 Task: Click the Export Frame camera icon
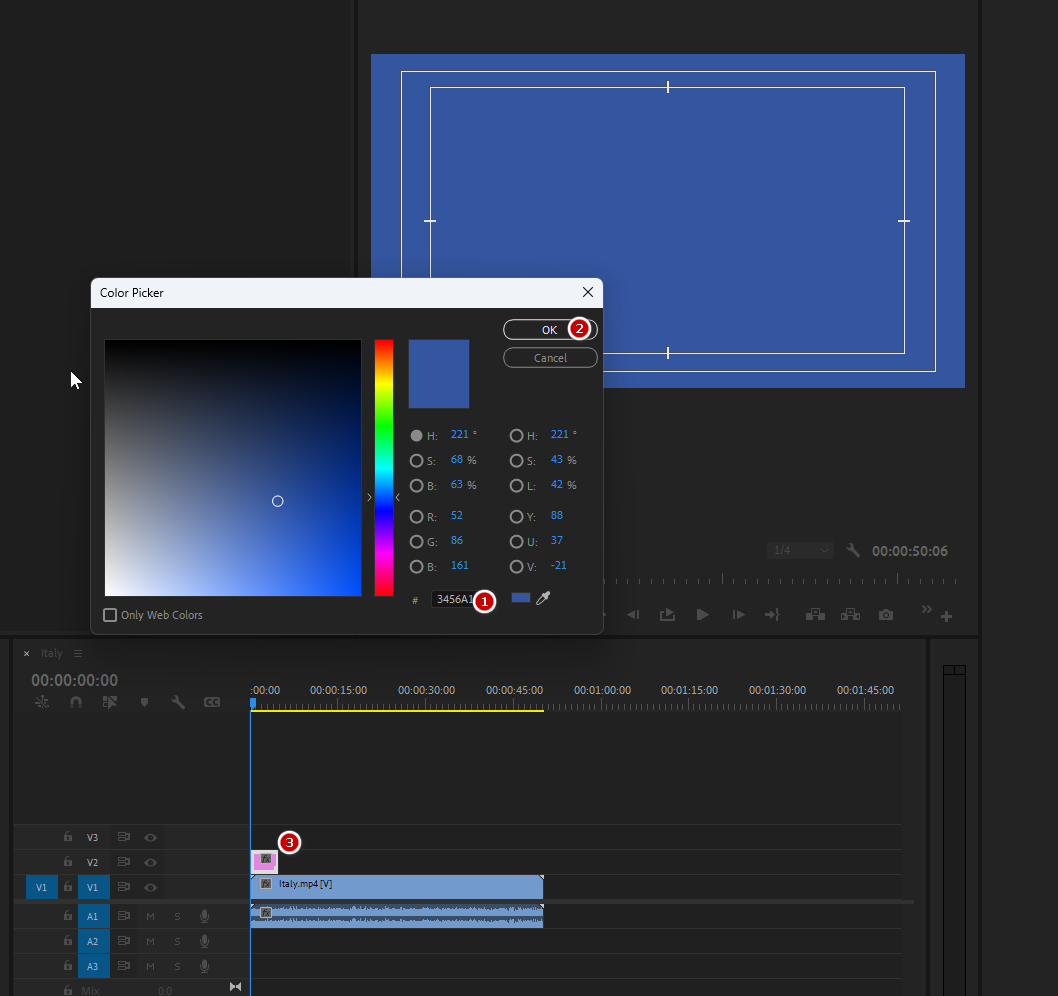pyautogui.click(x=885, y=615)
